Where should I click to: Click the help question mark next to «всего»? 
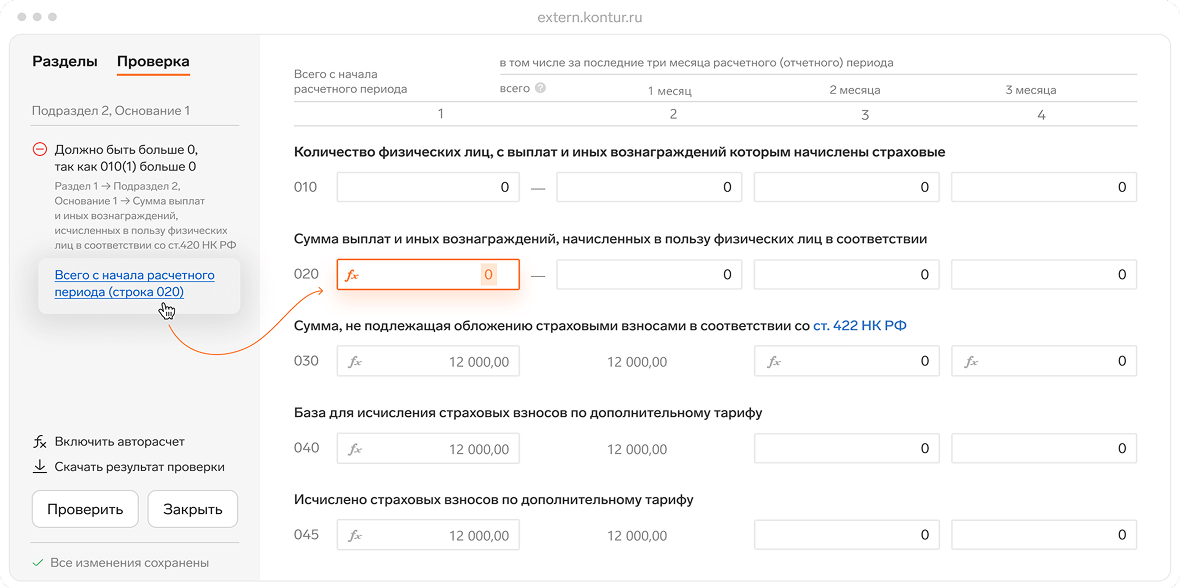tap(540, 89)
